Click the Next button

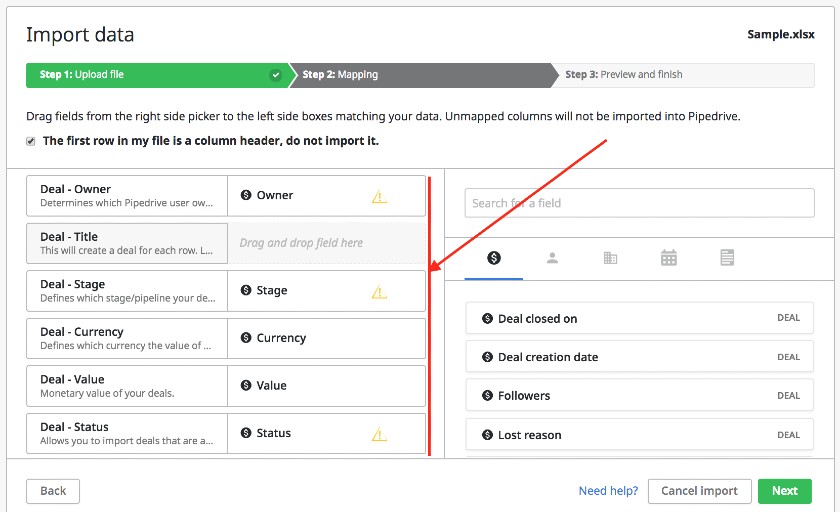tap(785, 491)
